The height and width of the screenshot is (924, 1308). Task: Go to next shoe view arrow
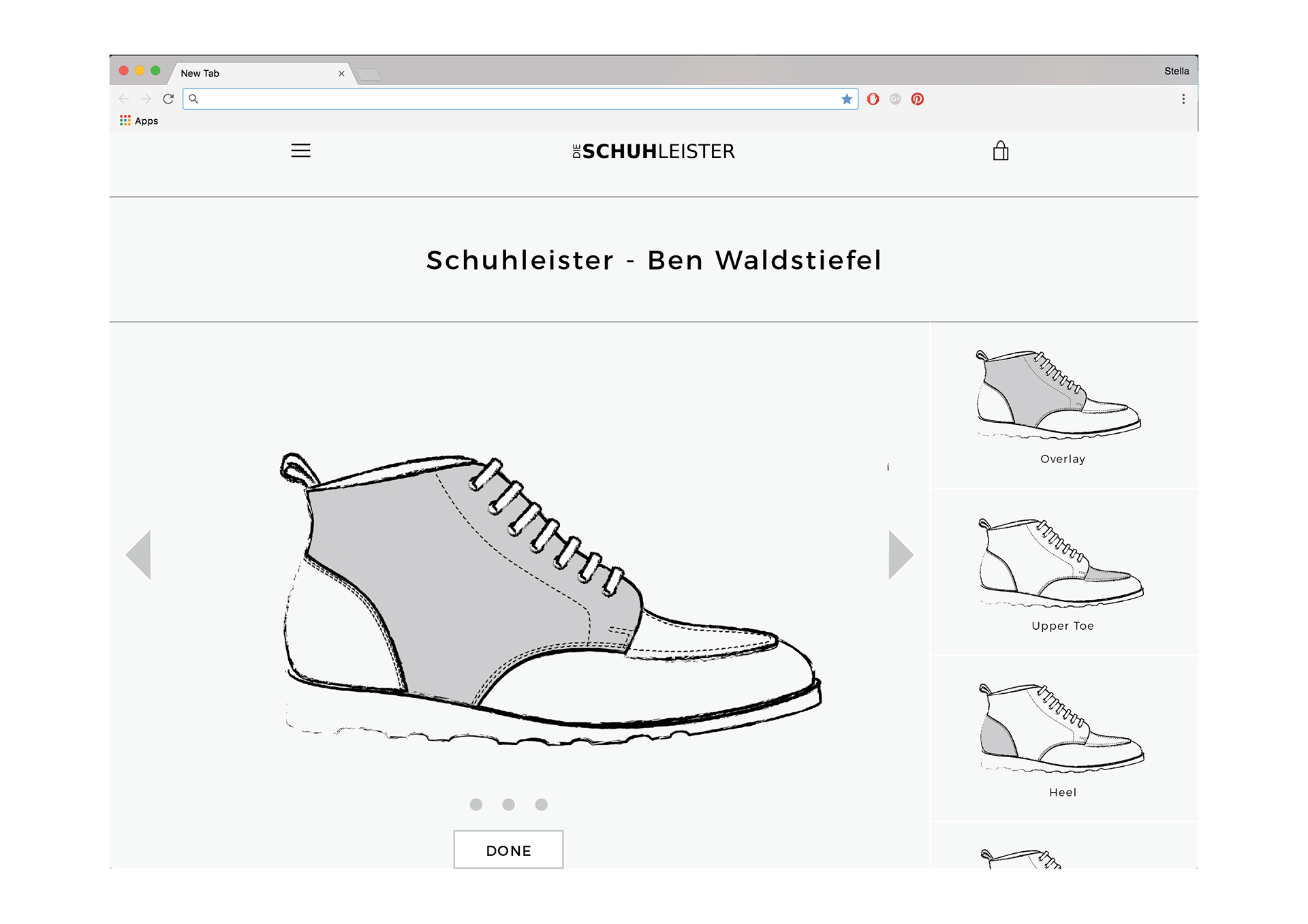901,555
